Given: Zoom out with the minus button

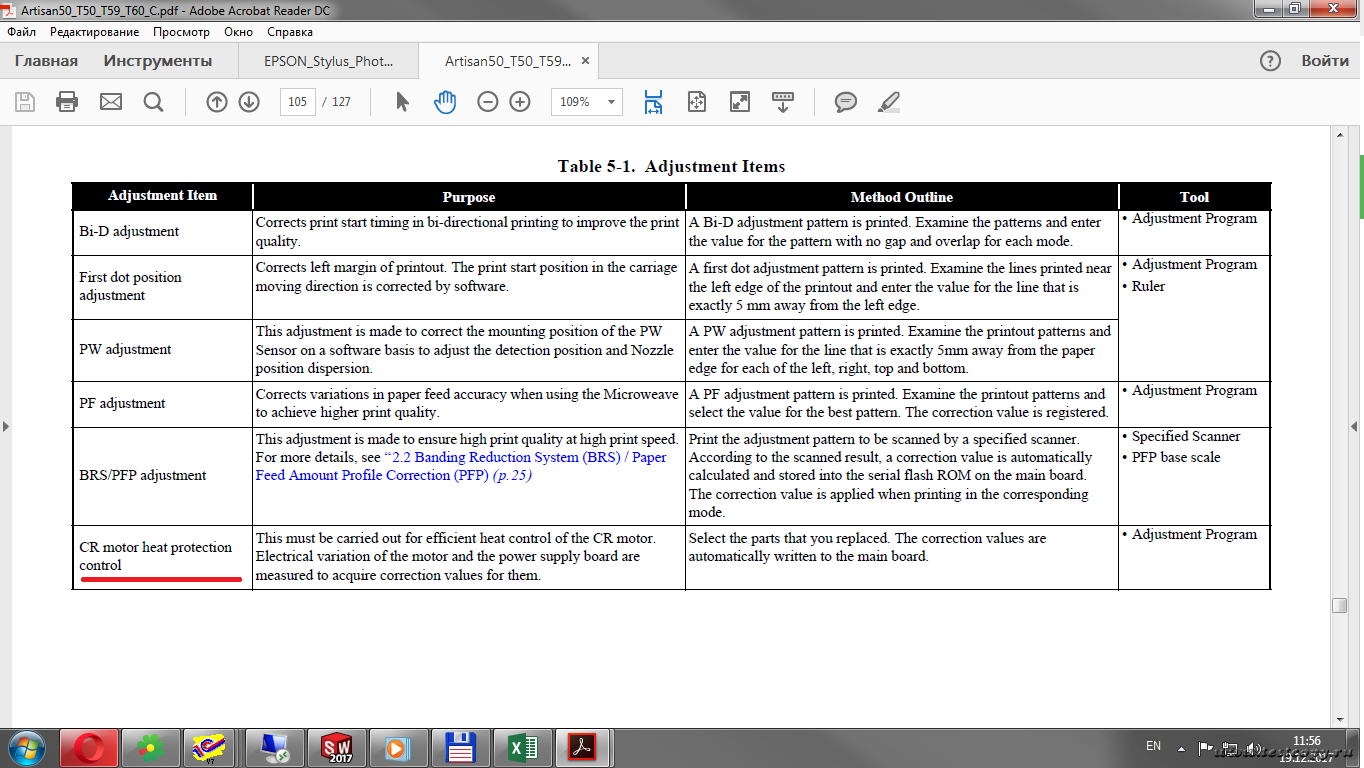Looking at the screenshot, I should click(x=487, y=102).
